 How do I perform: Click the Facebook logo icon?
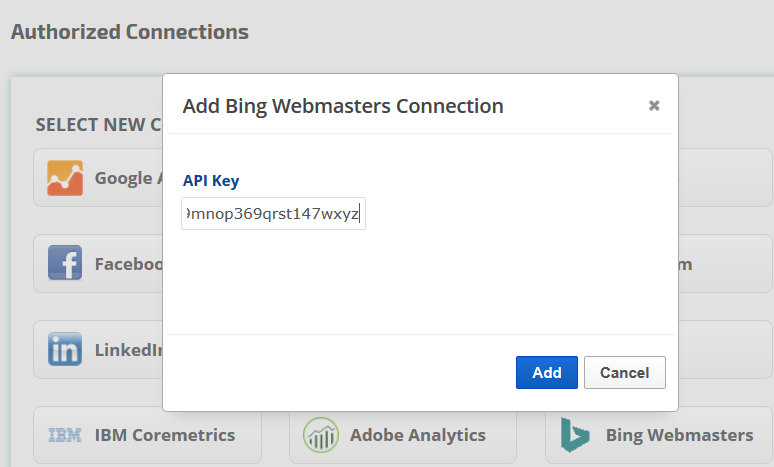pos(65,264)
